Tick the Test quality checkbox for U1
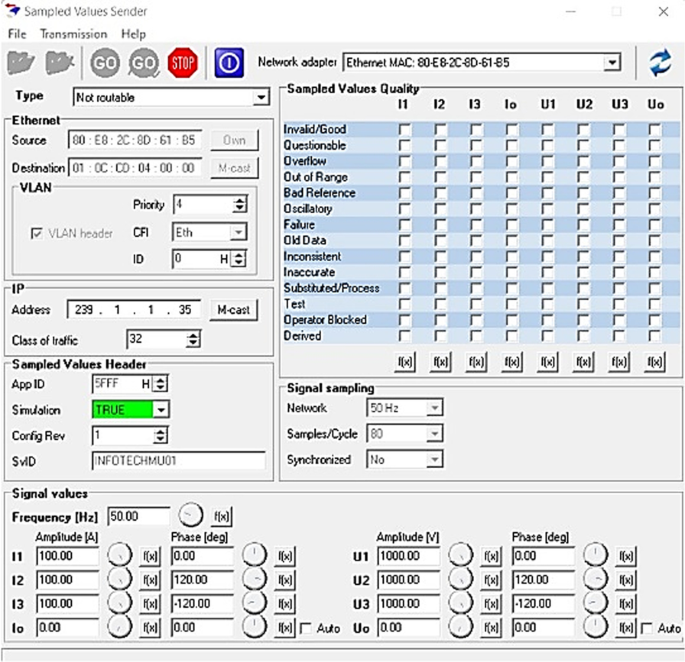This screenshot has height=662, width=685. [547, 304]
